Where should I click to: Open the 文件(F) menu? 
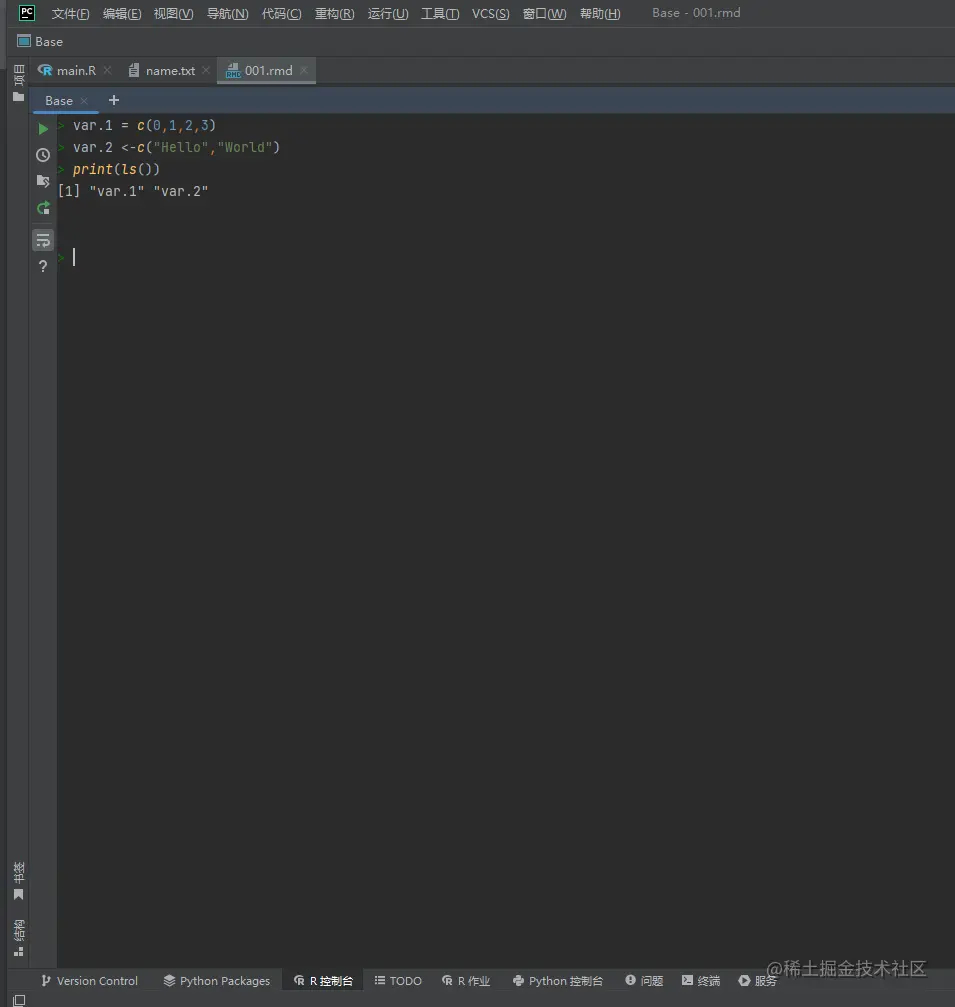[x=70, y=13]
